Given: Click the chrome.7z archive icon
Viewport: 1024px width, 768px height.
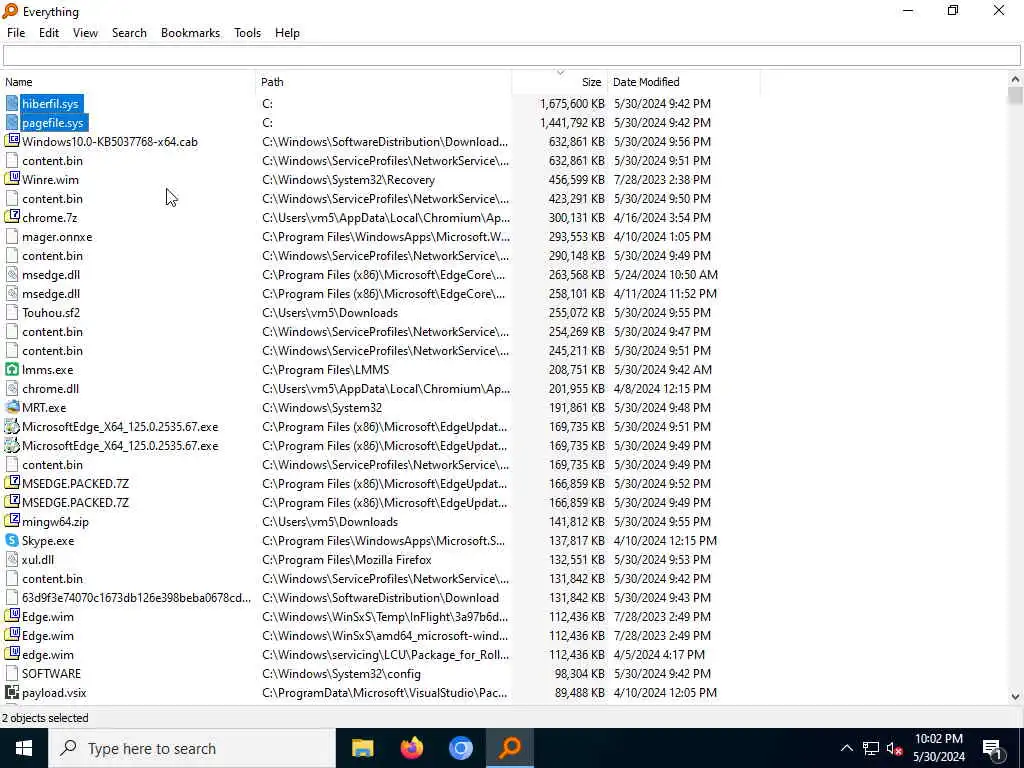Looking at the screenshot, I should (12, 217).
